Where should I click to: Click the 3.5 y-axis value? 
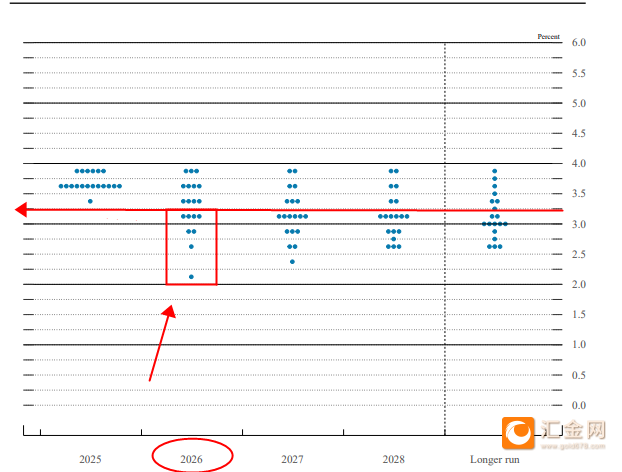point(579,194)
